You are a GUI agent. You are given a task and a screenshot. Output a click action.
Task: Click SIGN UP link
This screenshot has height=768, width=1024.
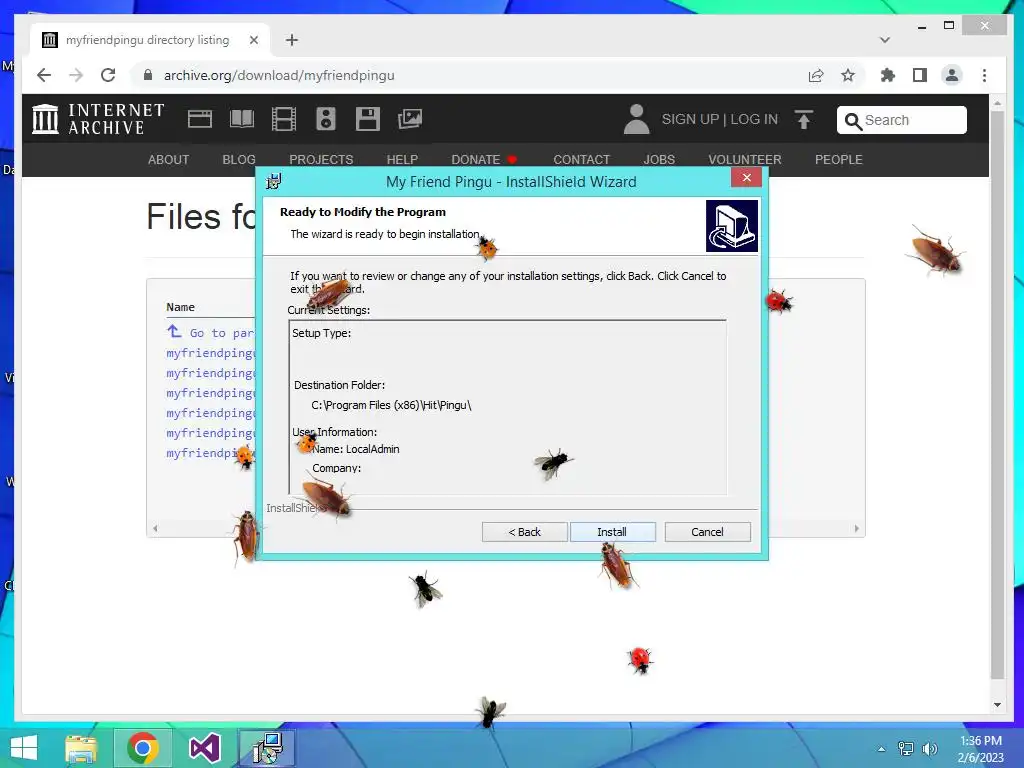click(690, 119)
